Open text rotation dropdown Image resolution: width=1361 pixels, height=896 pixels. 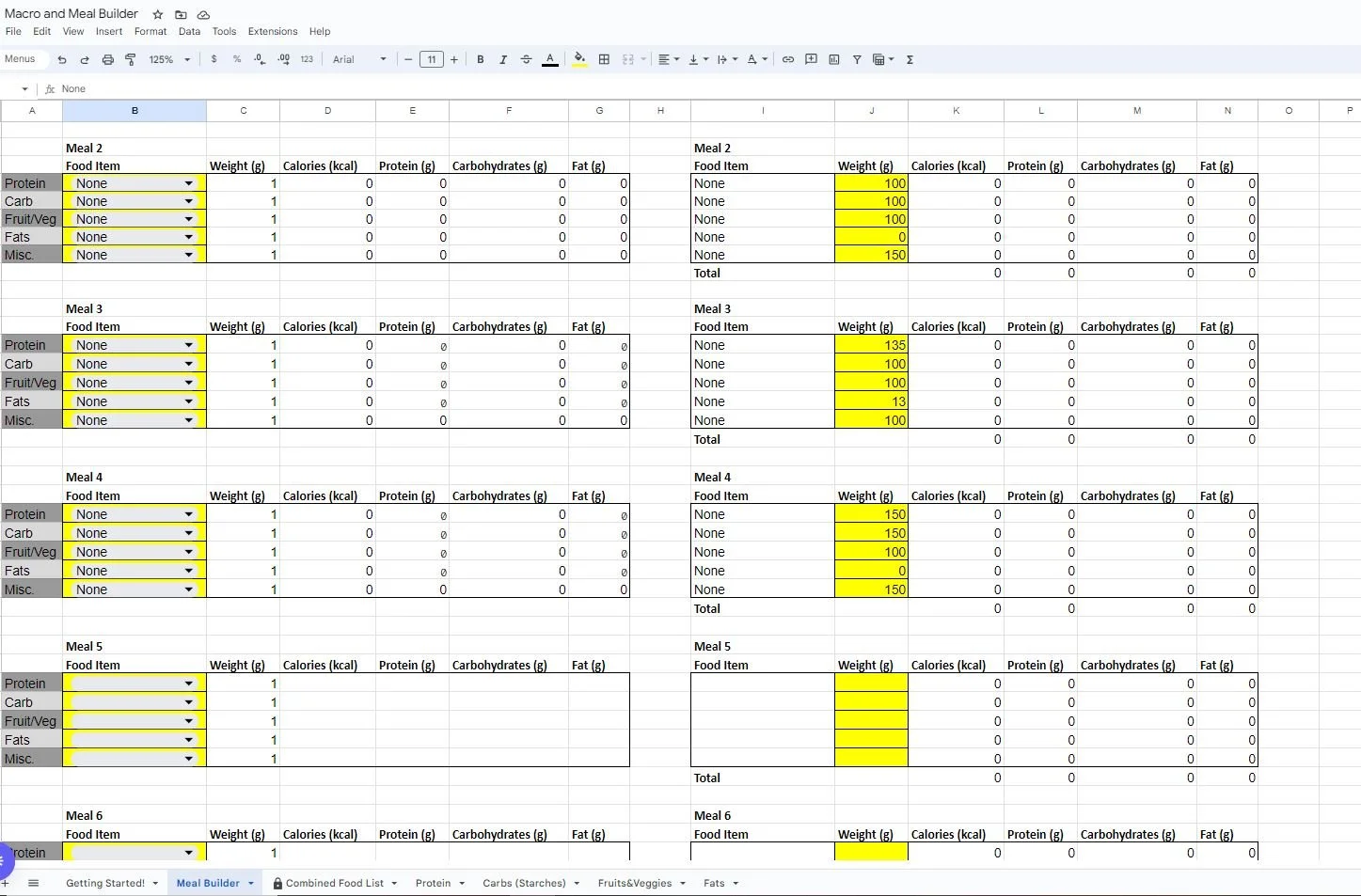pos(757,59)
